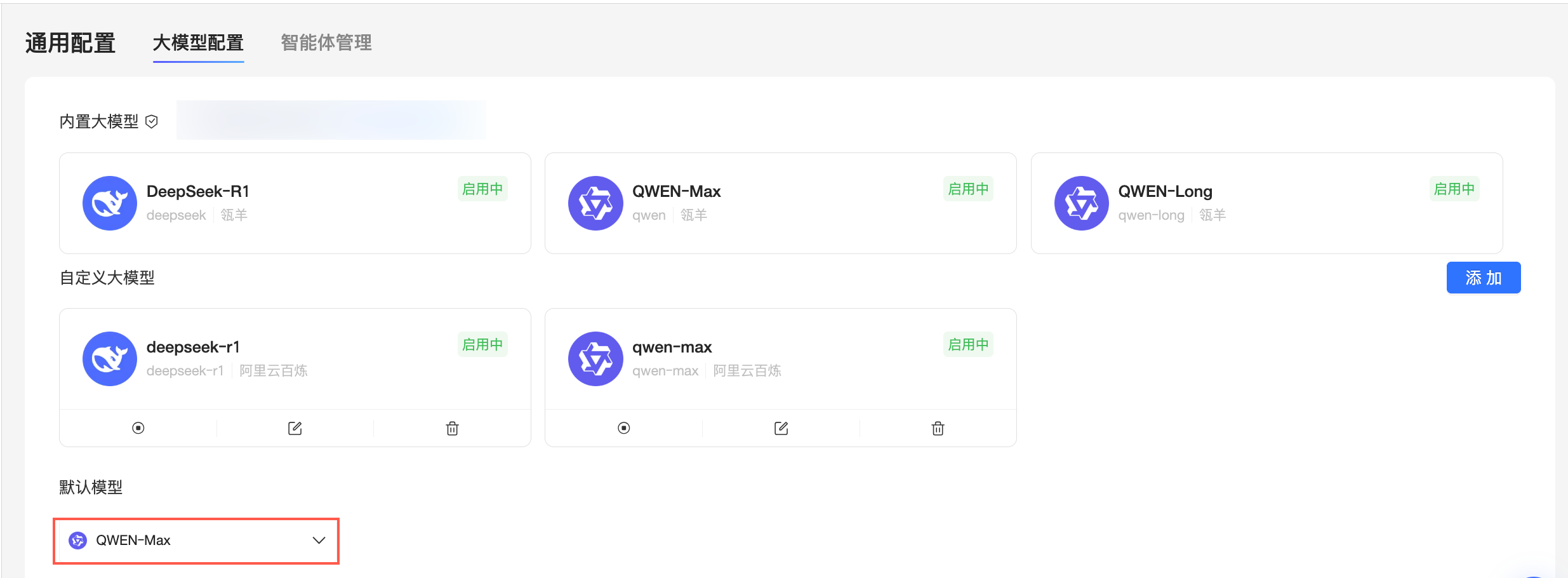Edit the custom deepseek-r1 model
The height and width of the screenshot is (578, 1568).
295,428
